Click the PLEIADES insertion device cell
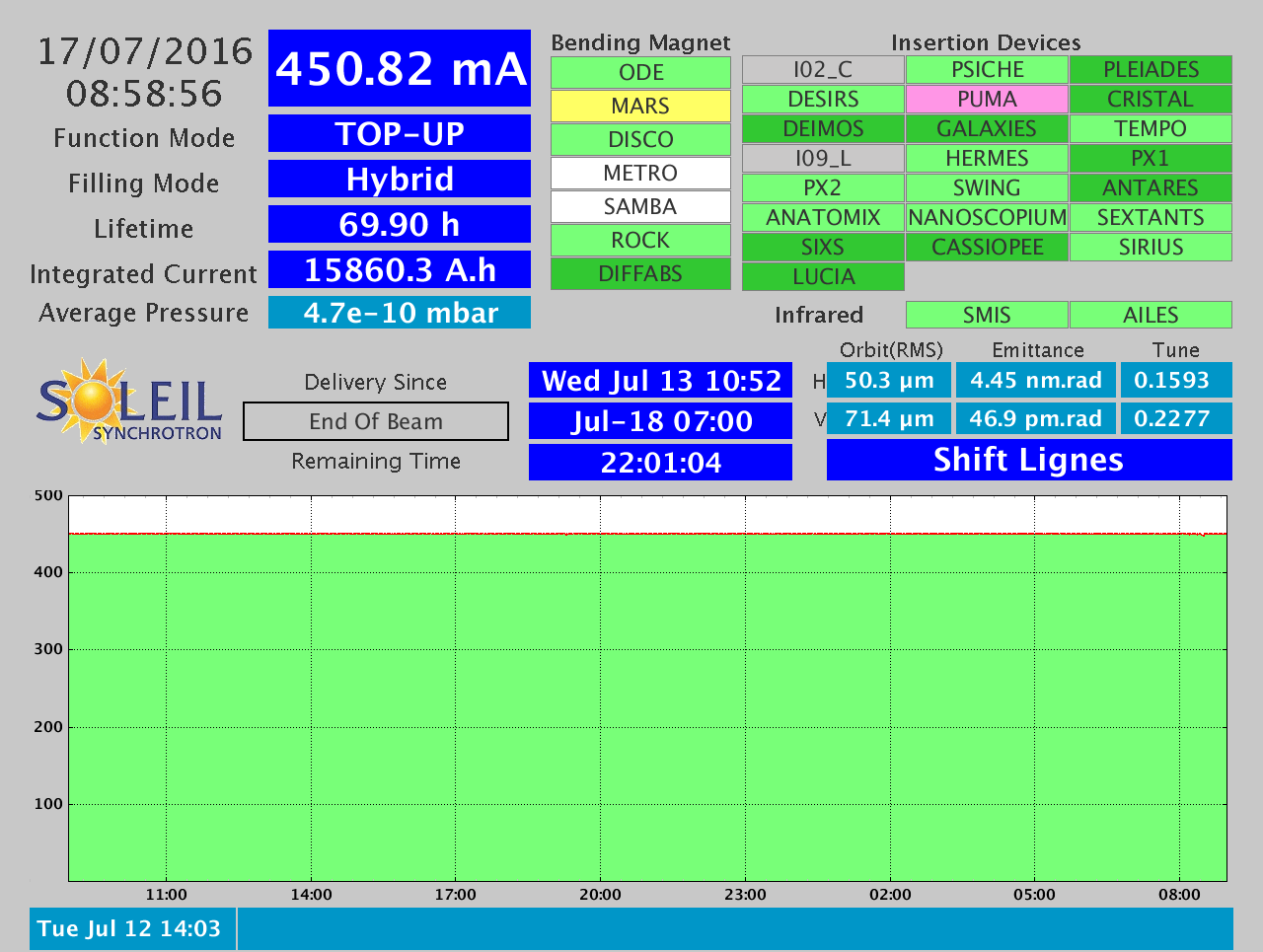1263x952 pixels. (x=1151, y=69)
